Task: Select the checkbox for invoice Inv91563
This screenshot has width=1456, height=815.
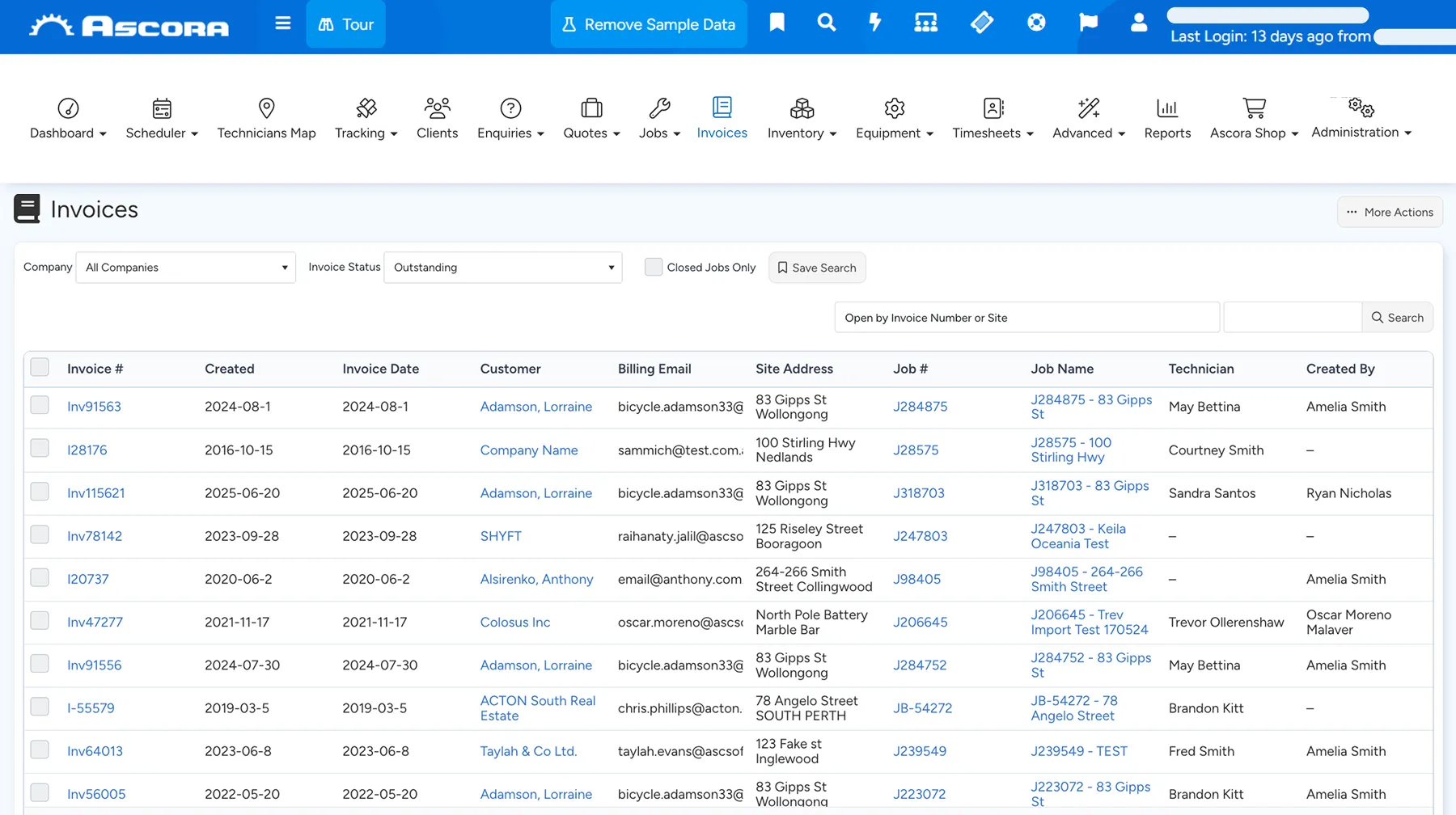Action: pos(40,405)
